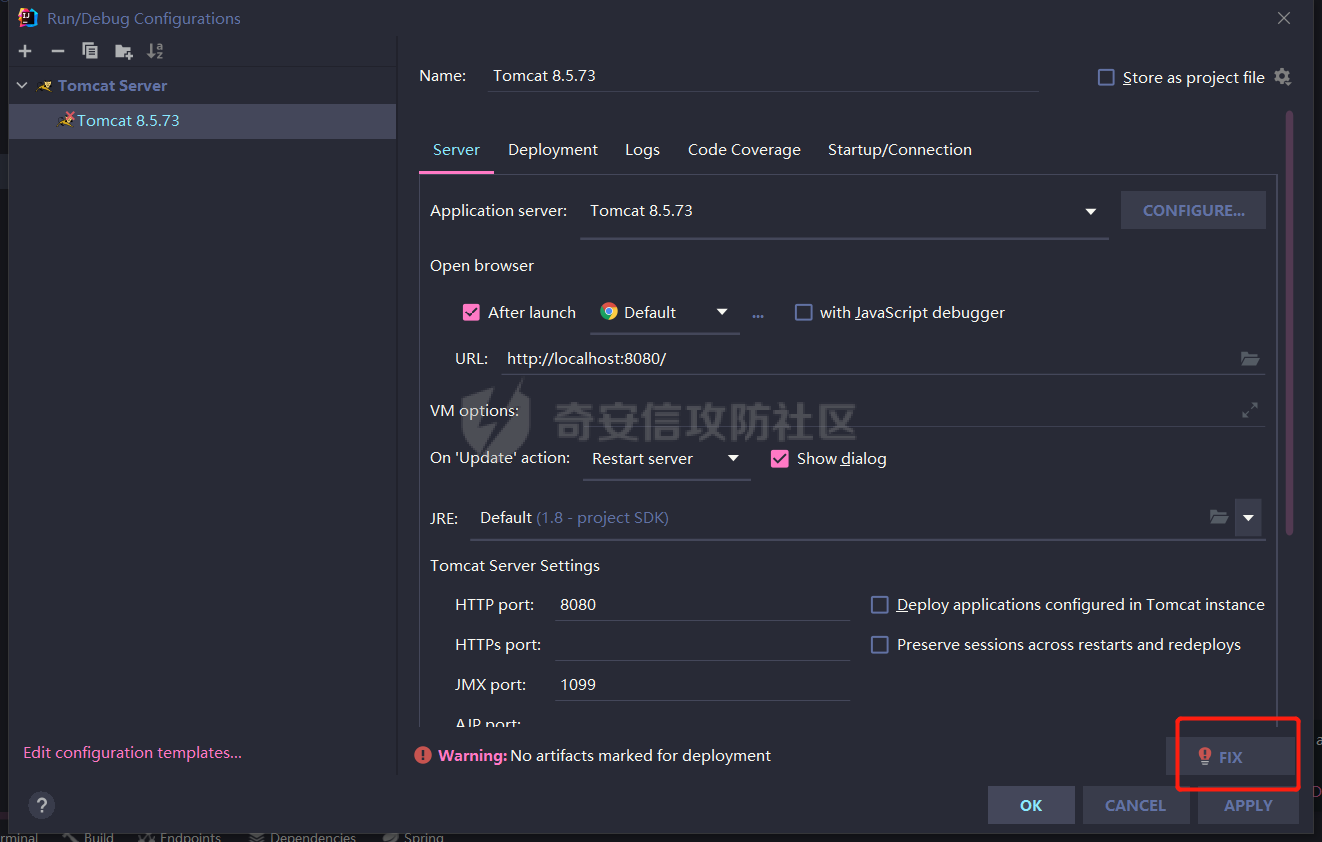
Task: Click the FIX button
Action: (1232, 757)
